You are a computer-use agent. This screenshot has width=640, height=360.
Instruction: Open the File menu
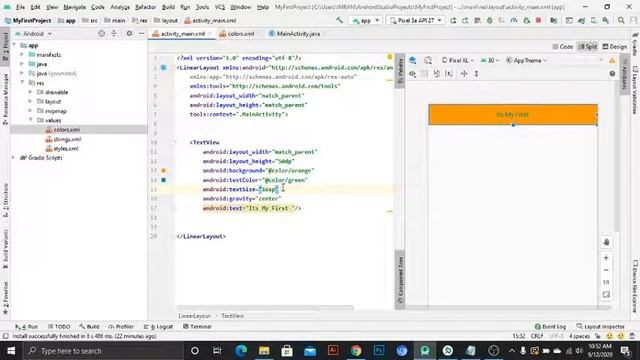point(20,7)
